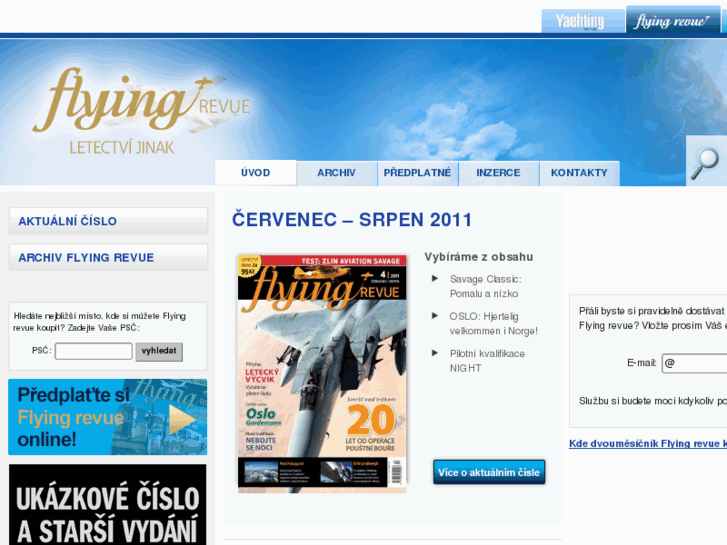Open the PŘEDPLATNÉ menu tab
The width and height of the screenshot is (727, 545).
click(417, 173)
